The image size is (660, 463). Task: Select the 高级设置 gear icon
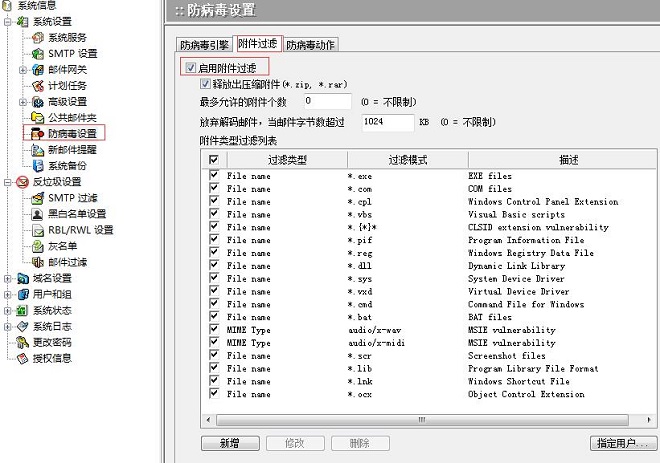tap(38, 101)
